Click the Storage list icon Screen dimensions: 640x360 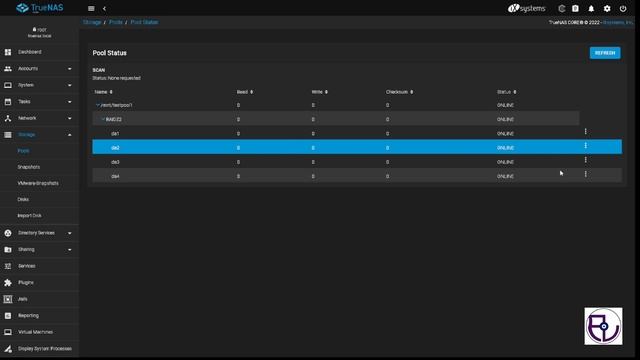tap(8, 135)
